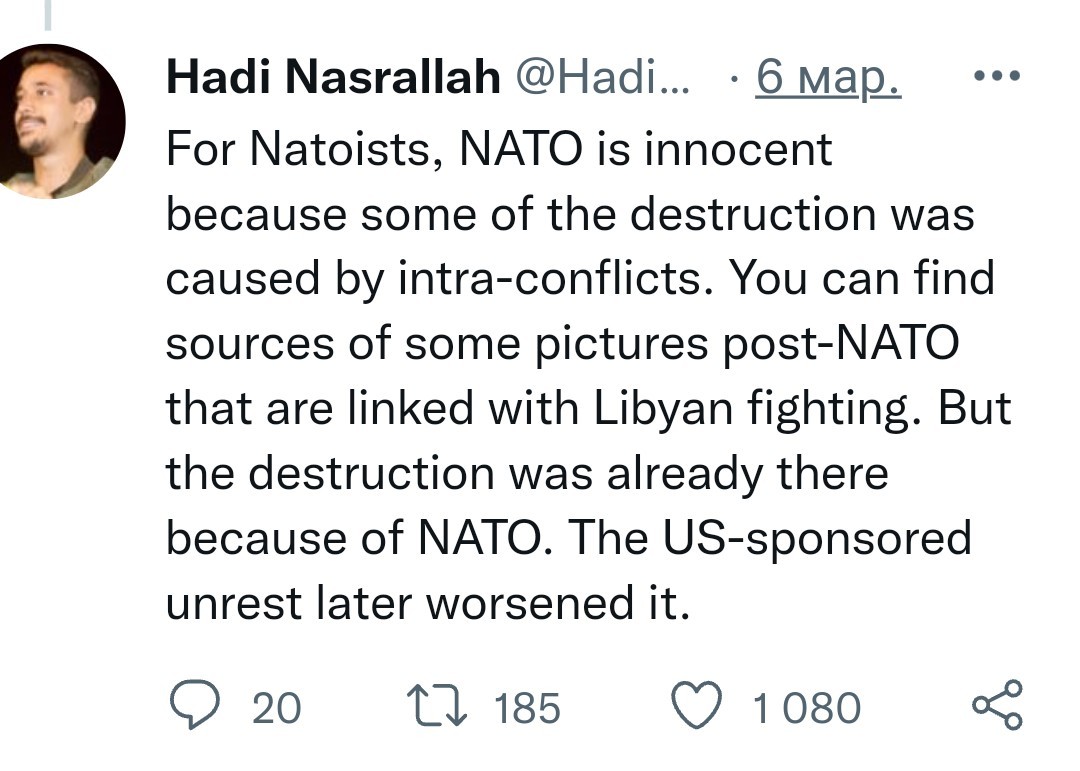Click the first line "For Natoists, NATO is innocent"
1080x771 pixels.
(x=499, y=149)
